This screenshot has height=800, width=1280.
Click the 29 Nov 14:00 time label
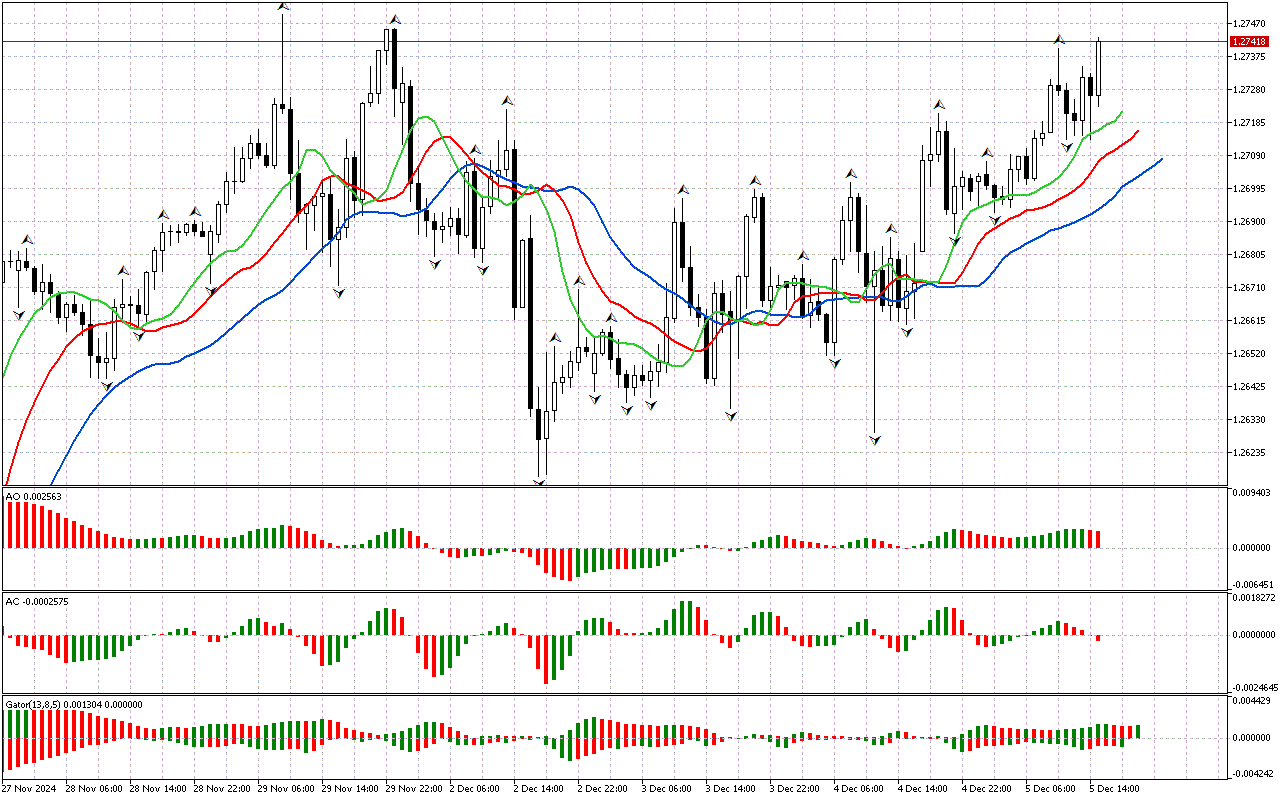point(350,789)
